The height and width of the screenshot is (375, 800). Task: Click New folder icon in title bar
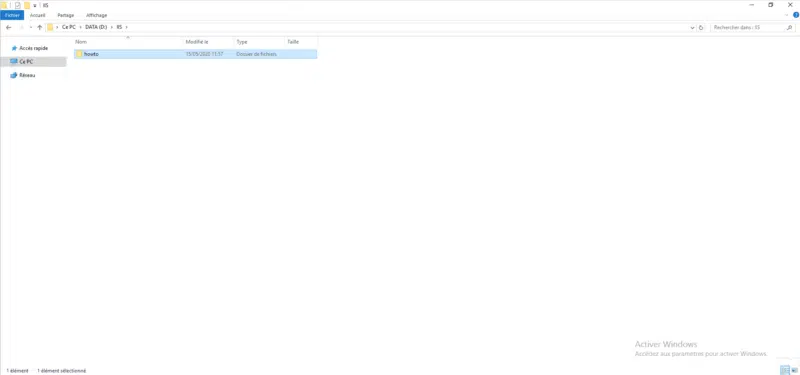tap(27, 5)
